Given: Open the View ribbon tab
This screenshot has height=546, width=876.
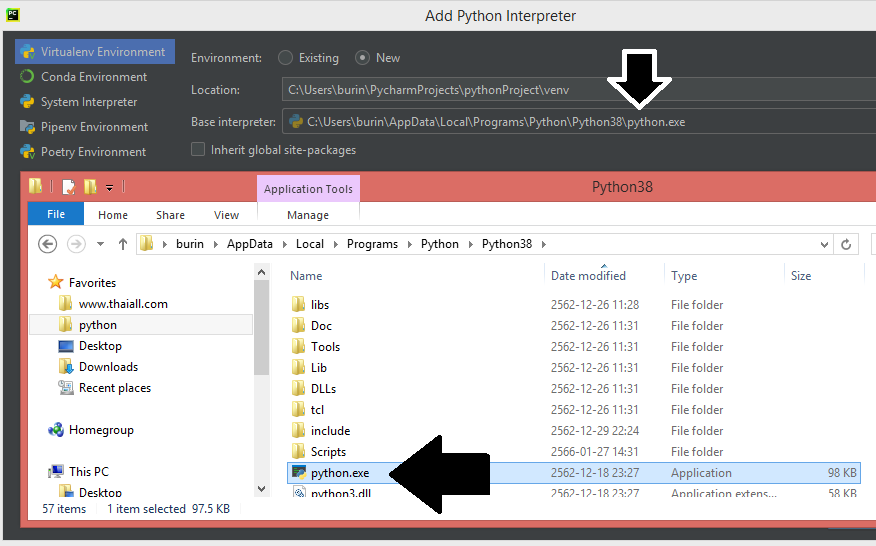Looking at the screenshot, I should tap(226, 215).
